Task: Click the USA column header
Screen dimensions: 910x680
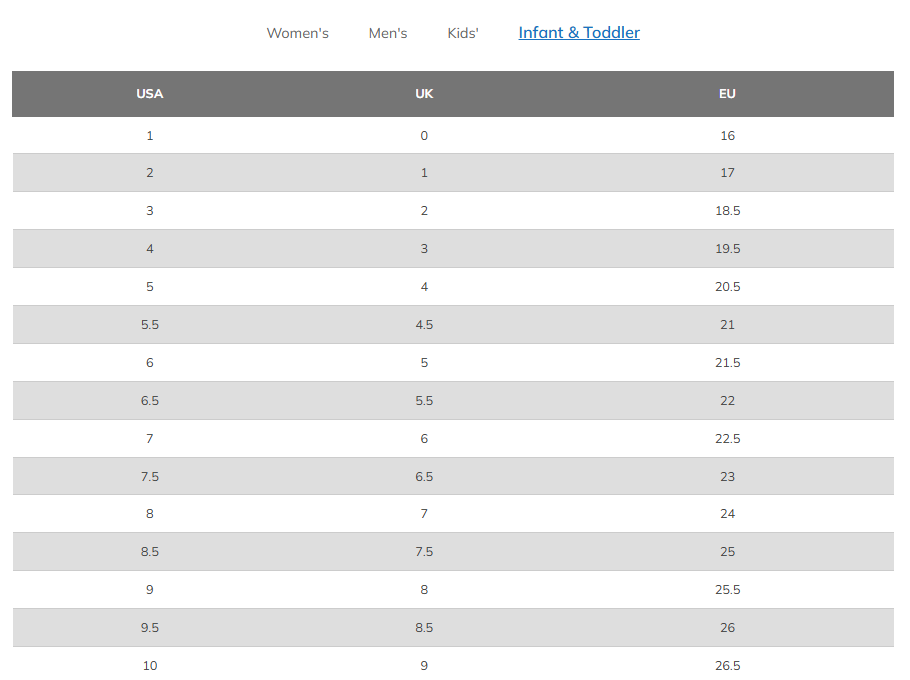Action: 150,94
